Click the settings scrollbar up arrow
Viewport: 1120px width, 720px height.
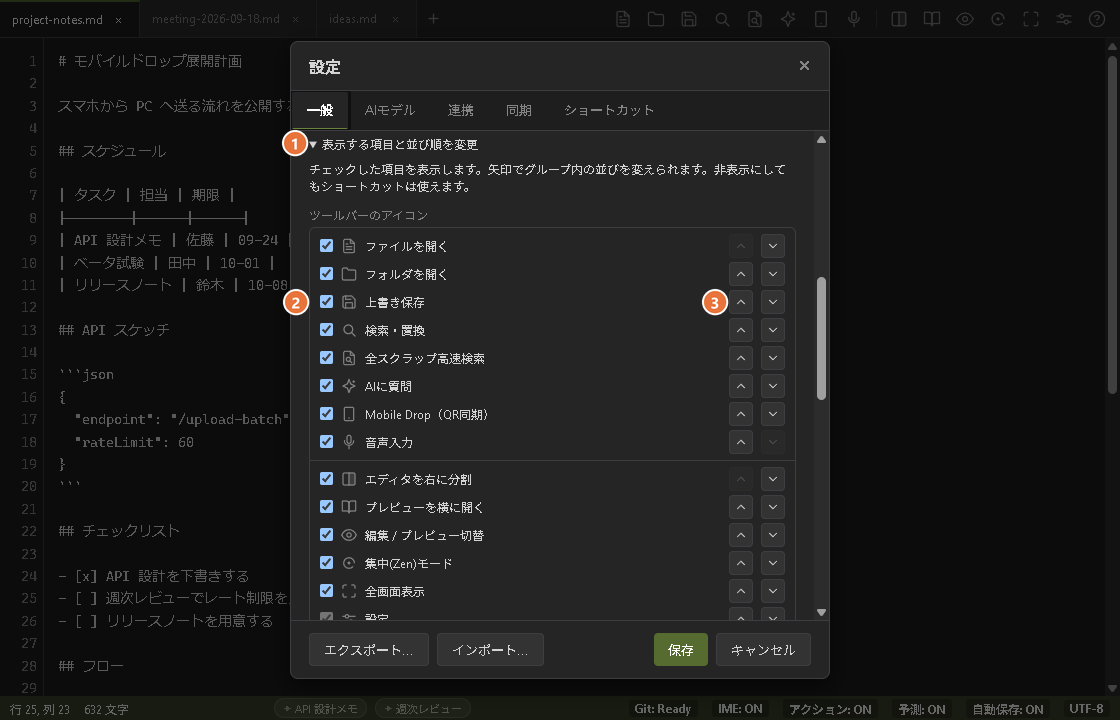click(x=821, y=139)
